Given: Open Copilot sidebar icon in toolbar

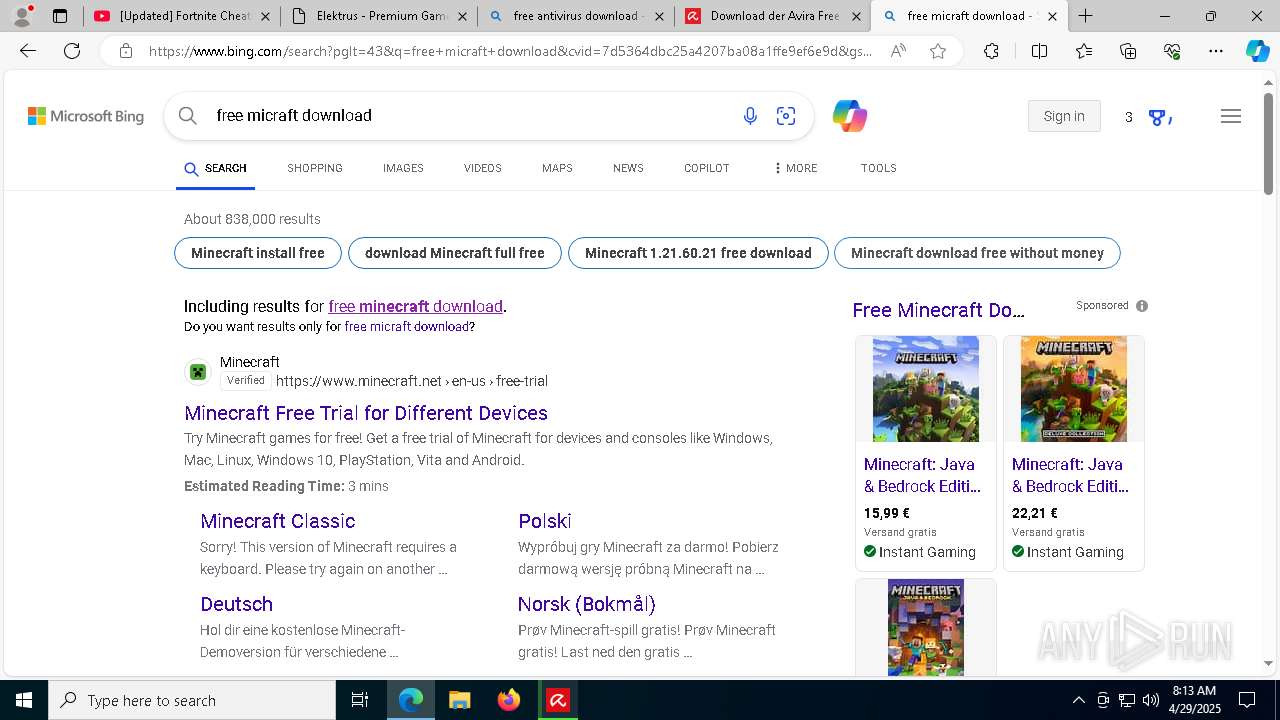Looking at the screenshot, I should pyautogui.click(x=1257, y=51).
